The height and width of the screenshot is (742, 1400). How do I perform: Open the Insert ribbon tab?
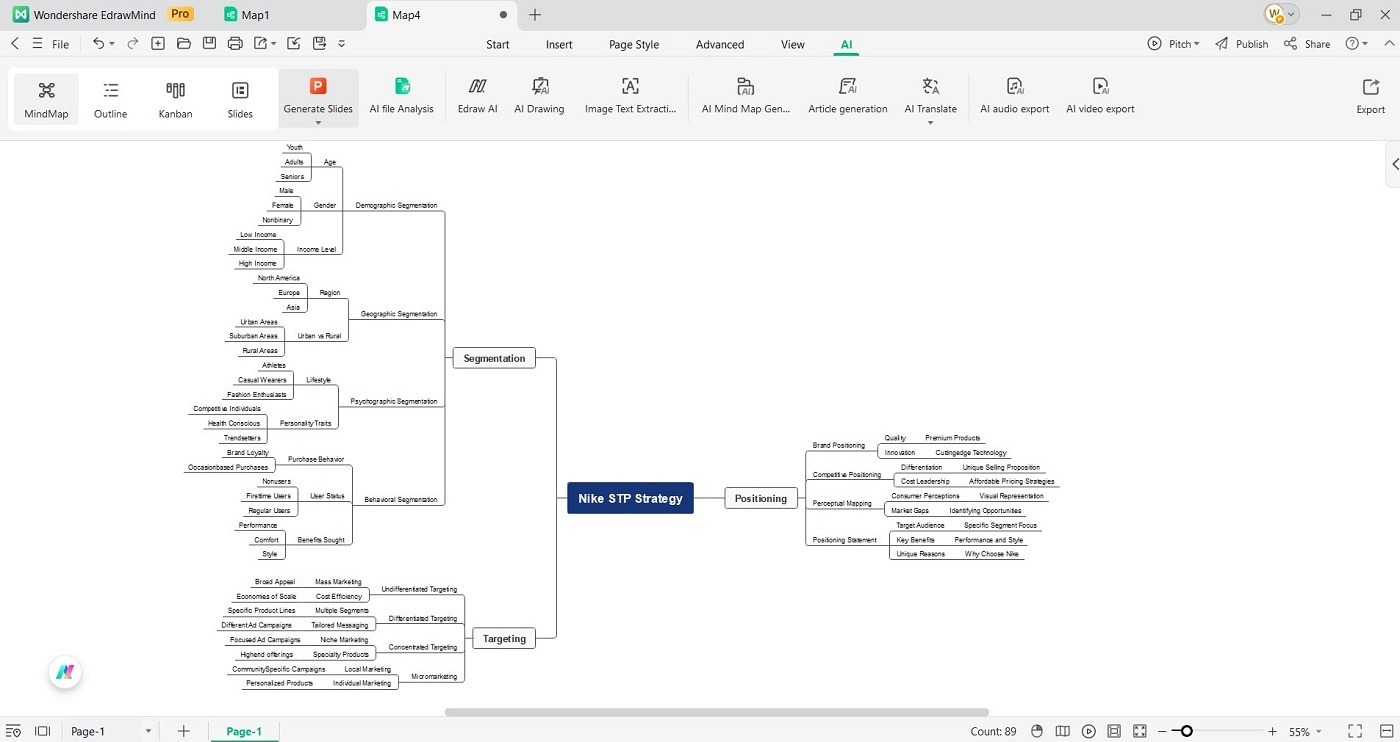[559, 44]
